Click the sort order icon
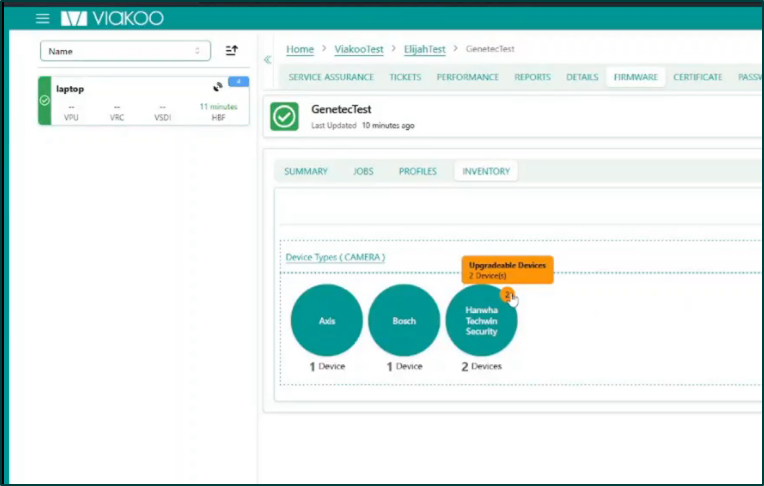The height and width of the screenshot is (486, 764). [232, 51]
